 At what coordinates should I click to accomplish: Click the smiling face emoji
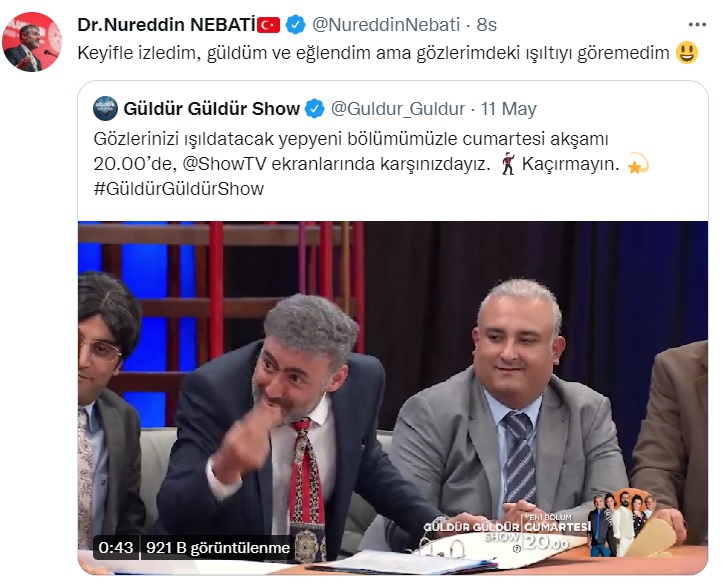(687, 52)
